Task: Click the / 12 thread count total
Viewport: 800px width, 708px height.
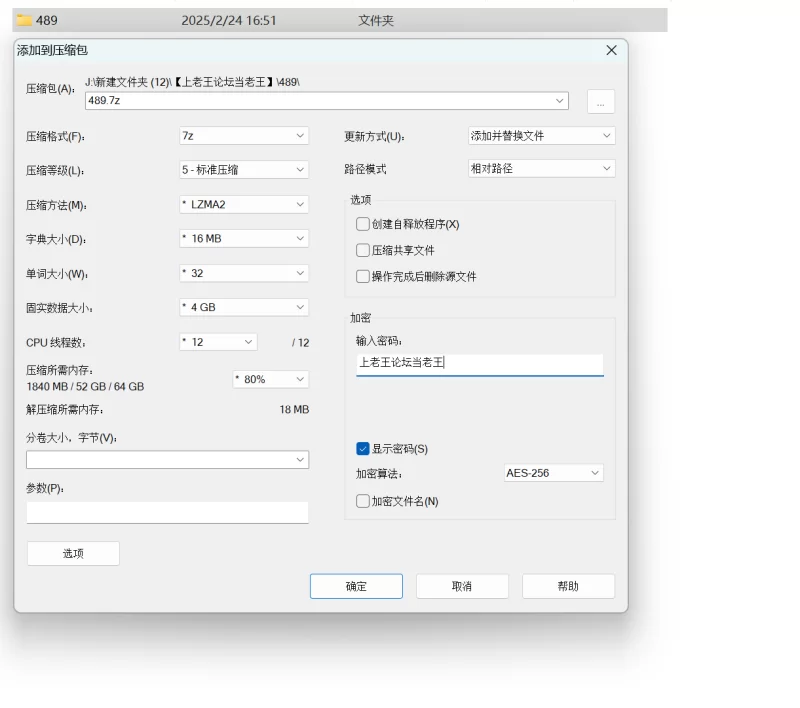Action: click(x=301, y=343)
